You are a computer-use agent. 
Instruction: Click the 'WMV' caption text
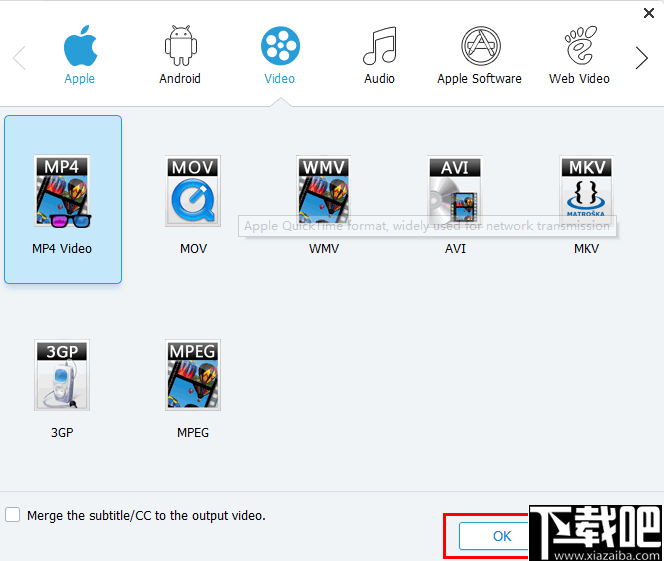tap(324, 249)
